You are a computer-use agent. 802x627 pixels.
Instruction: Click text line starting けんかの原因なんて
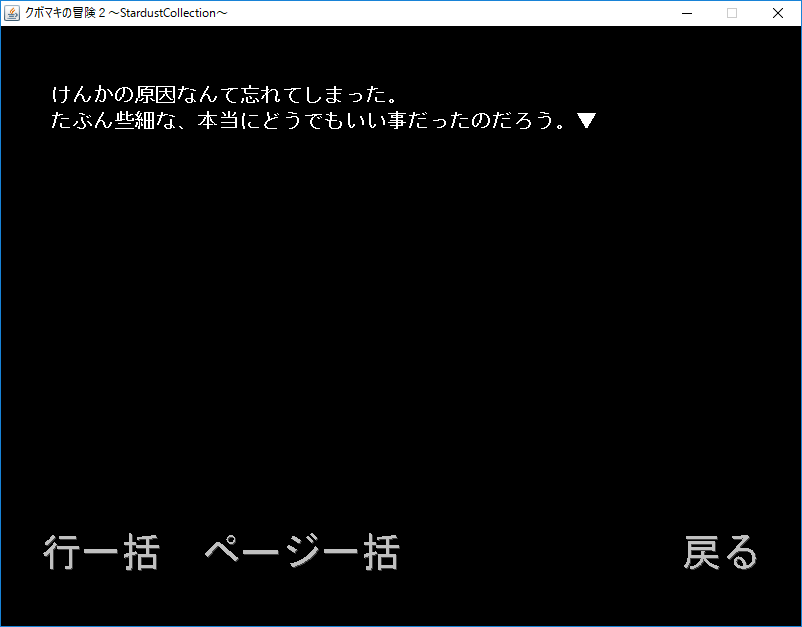tap(224, 95)
